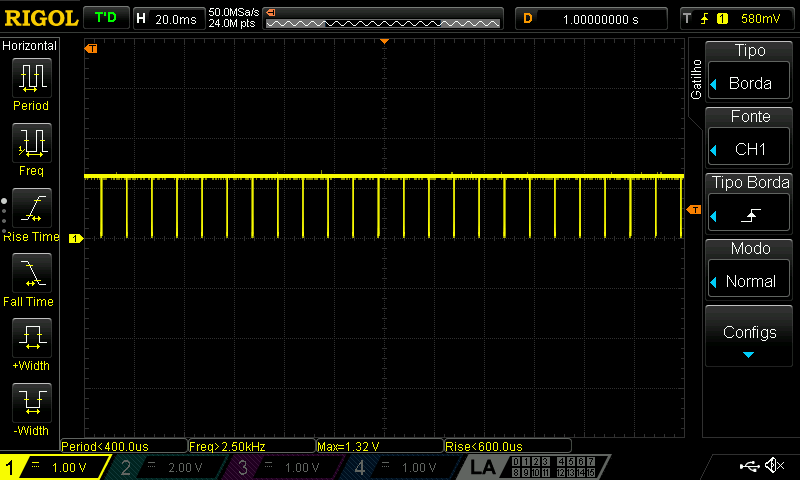Screen dimensions: 800x480
Task: Click the digital channels 0-15 indicator grid
Action: point(554,467)
